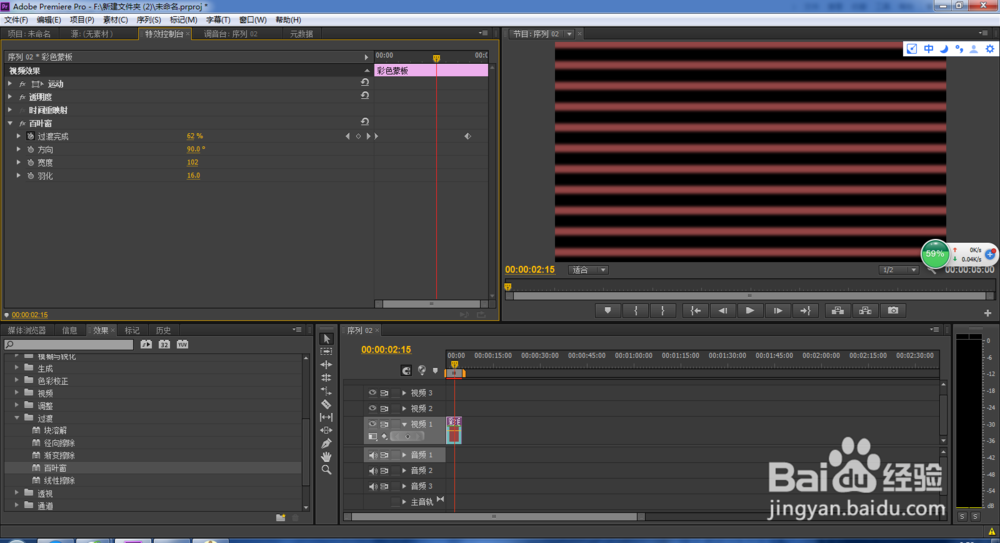Create a new custom bin in Effects panel
This screenshot has height=543, width=1000.
281,517
